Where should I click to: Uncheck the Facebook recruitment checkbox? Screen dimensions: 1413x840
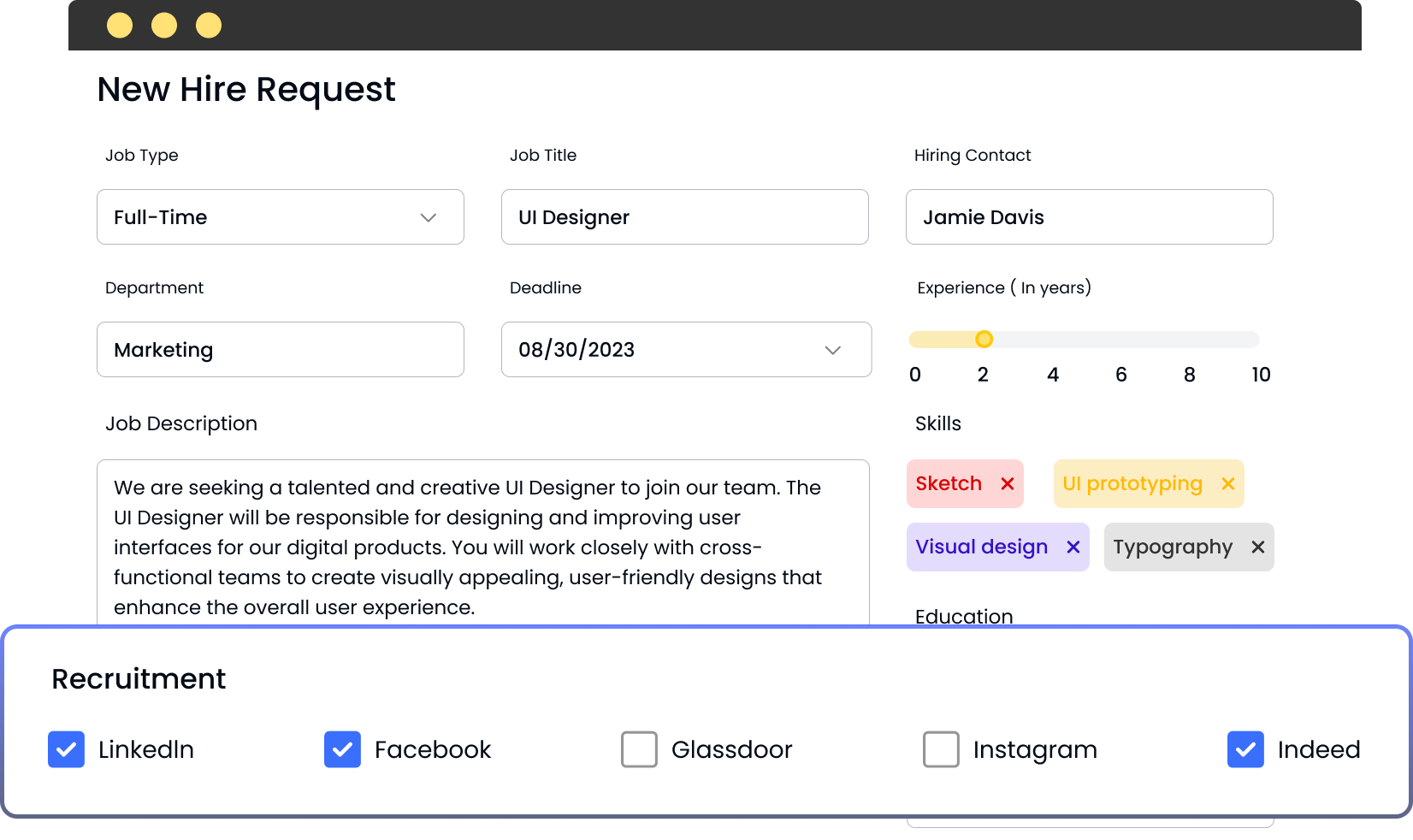pyautogui.click(x=342, y=749)
